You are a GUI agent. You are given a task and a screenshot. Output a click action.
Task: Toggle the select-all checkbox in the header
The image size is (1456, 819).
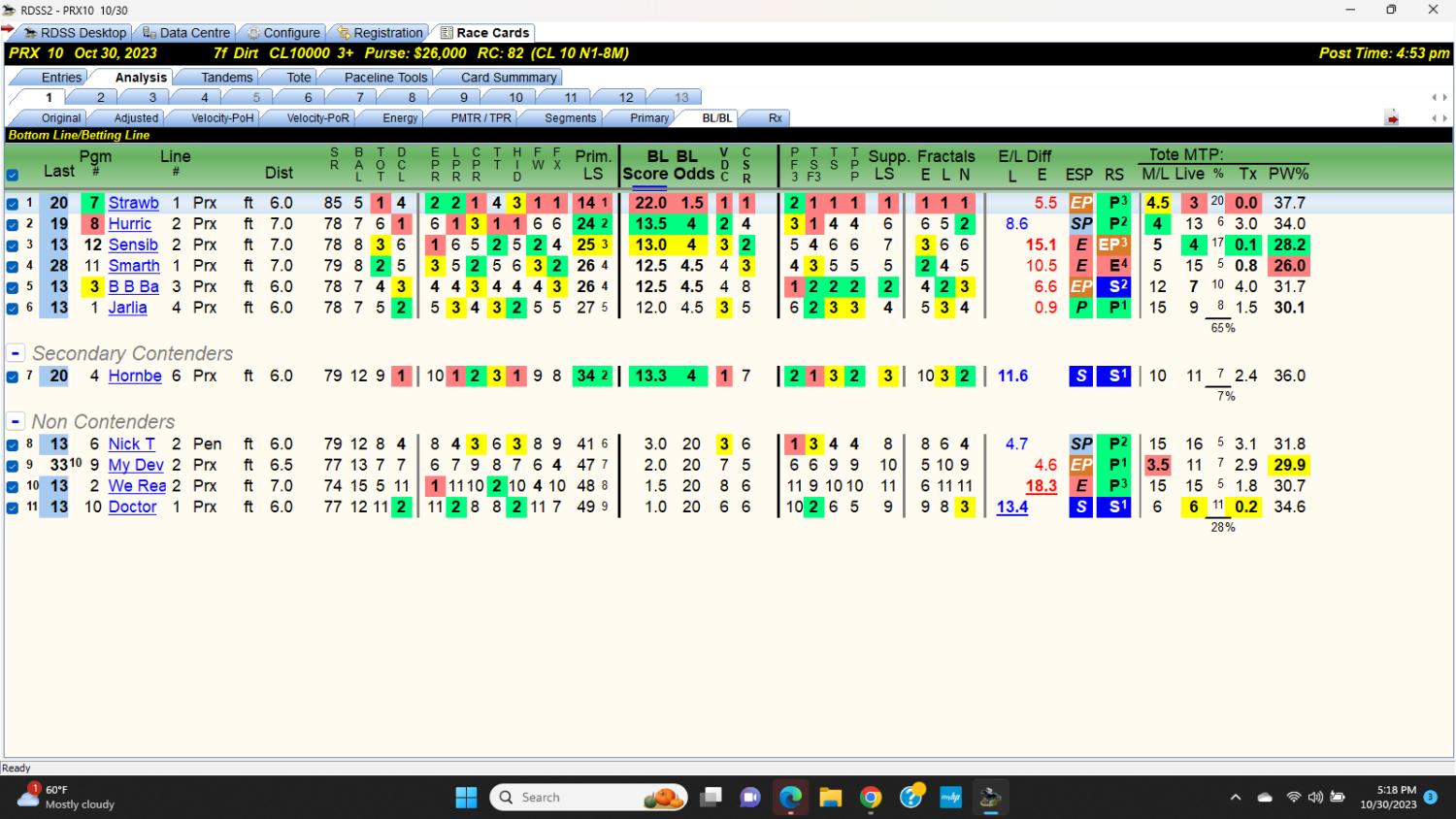[x=13, y=176]
